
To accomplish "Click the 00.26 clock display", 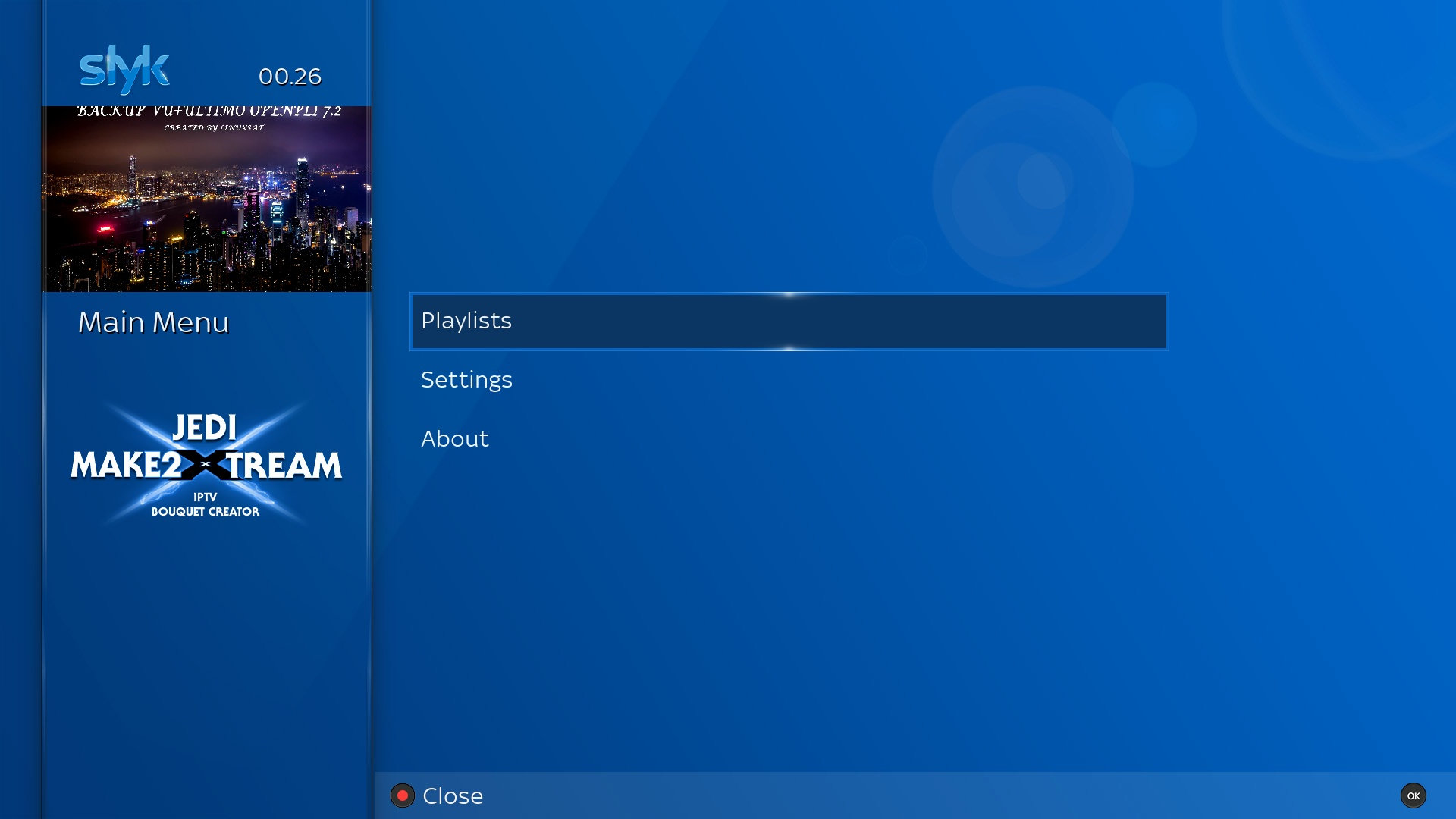I will [x=290, y=77].
